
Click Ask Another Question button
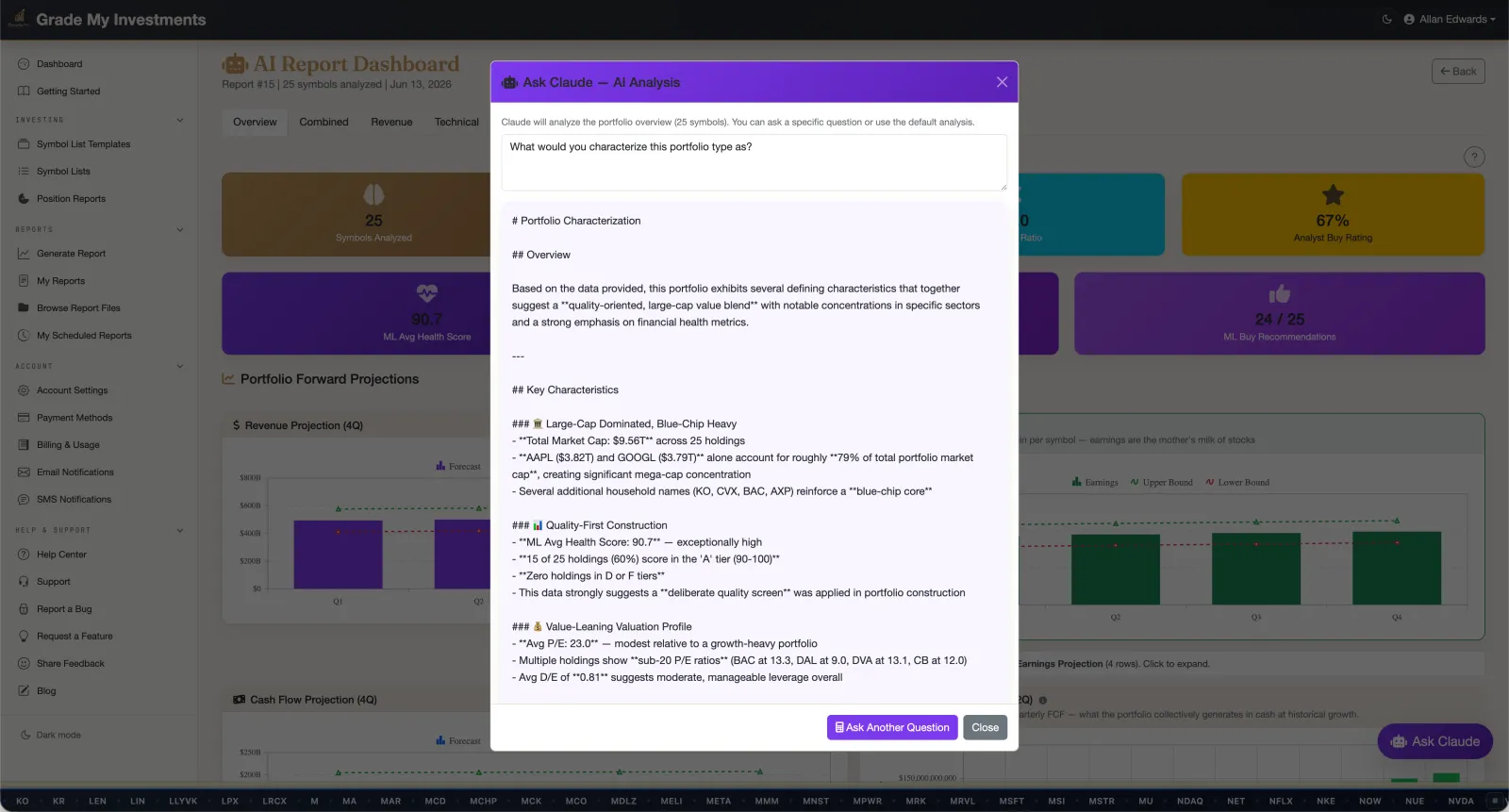coord(892,727)
